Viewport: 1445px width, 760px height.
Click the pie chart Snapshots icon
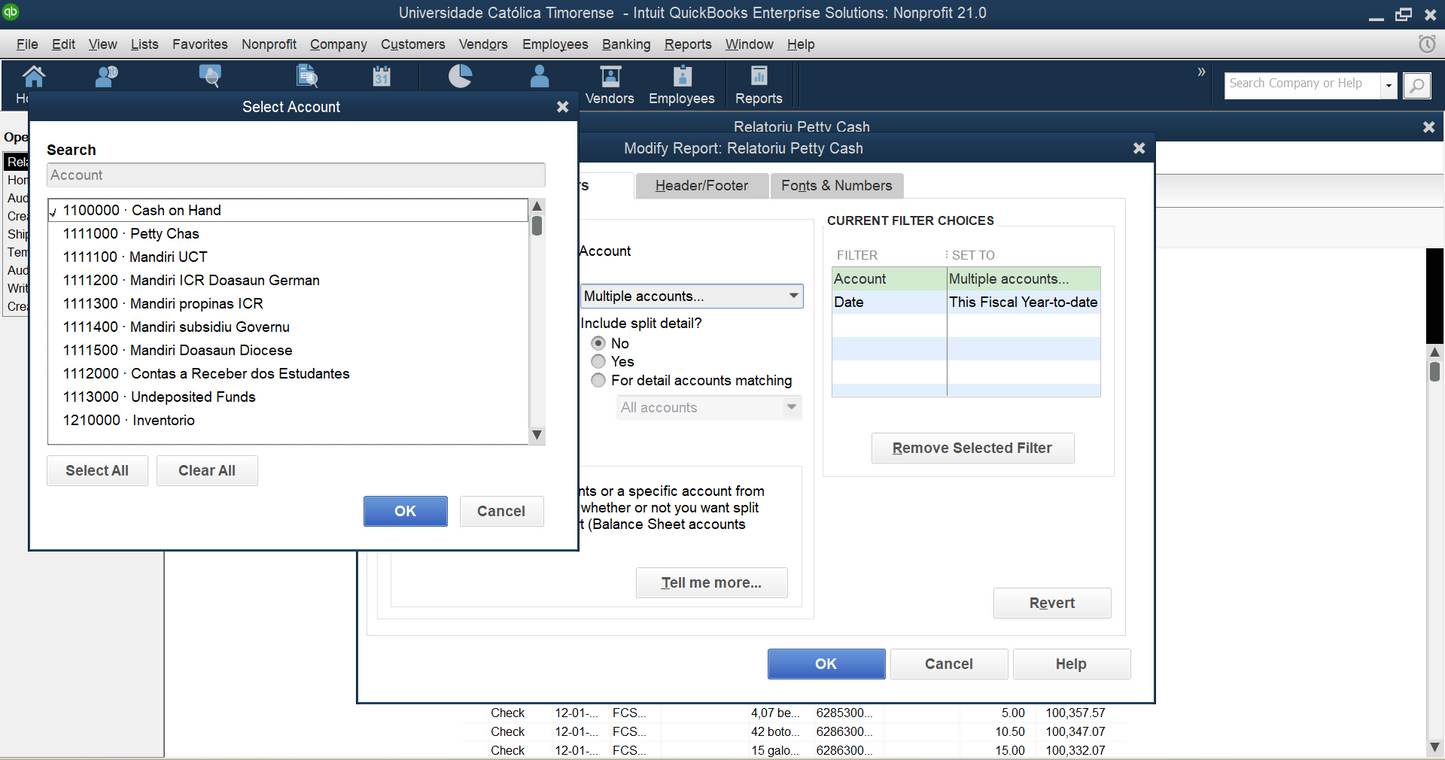click(460, 77)
